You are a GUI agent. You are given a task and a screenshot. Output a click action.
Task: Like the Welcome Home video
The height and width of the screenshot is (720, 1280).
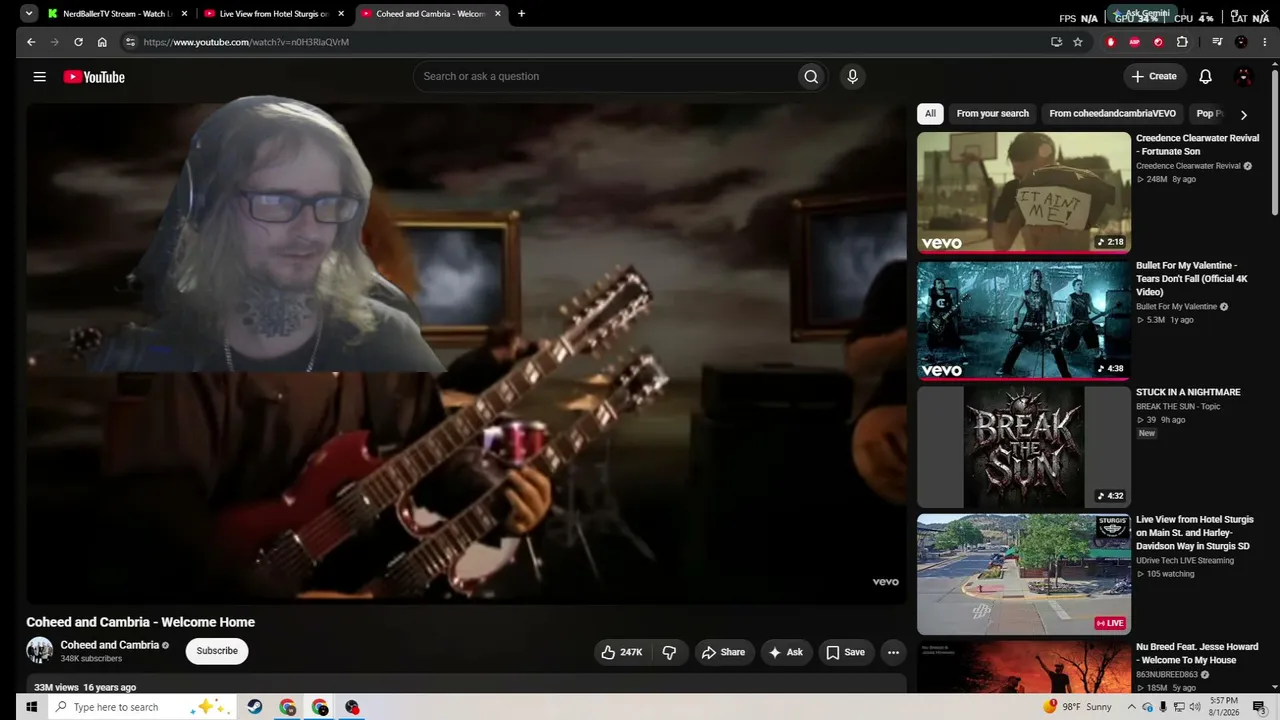tap(621, 652)
